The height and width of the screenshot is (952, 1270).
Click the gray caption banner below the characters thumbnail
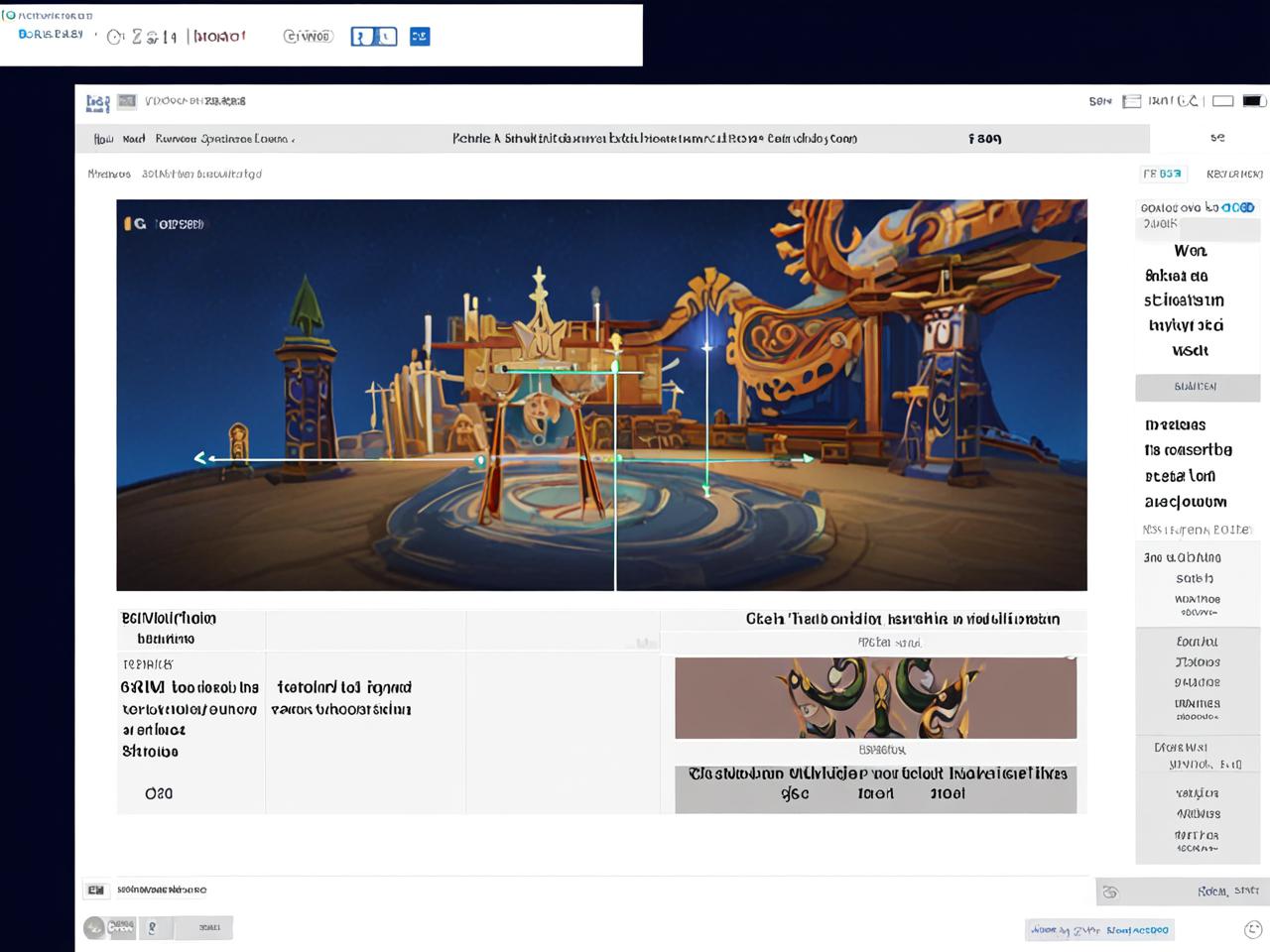[x=875, y=789]
